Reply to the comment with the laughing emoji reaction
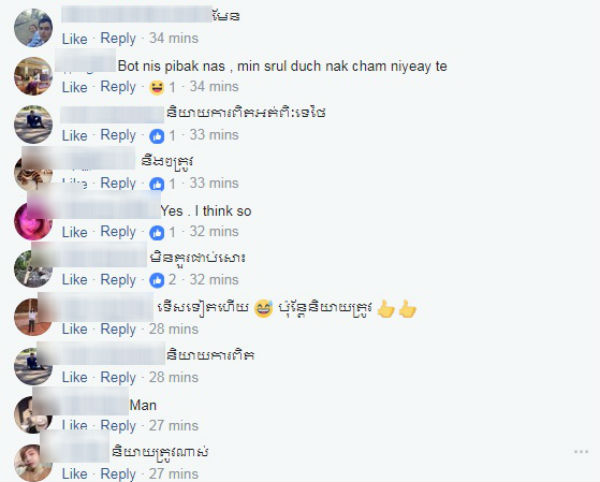The height and width of the screenshot is (482, 600). click(x=118, y=87)
